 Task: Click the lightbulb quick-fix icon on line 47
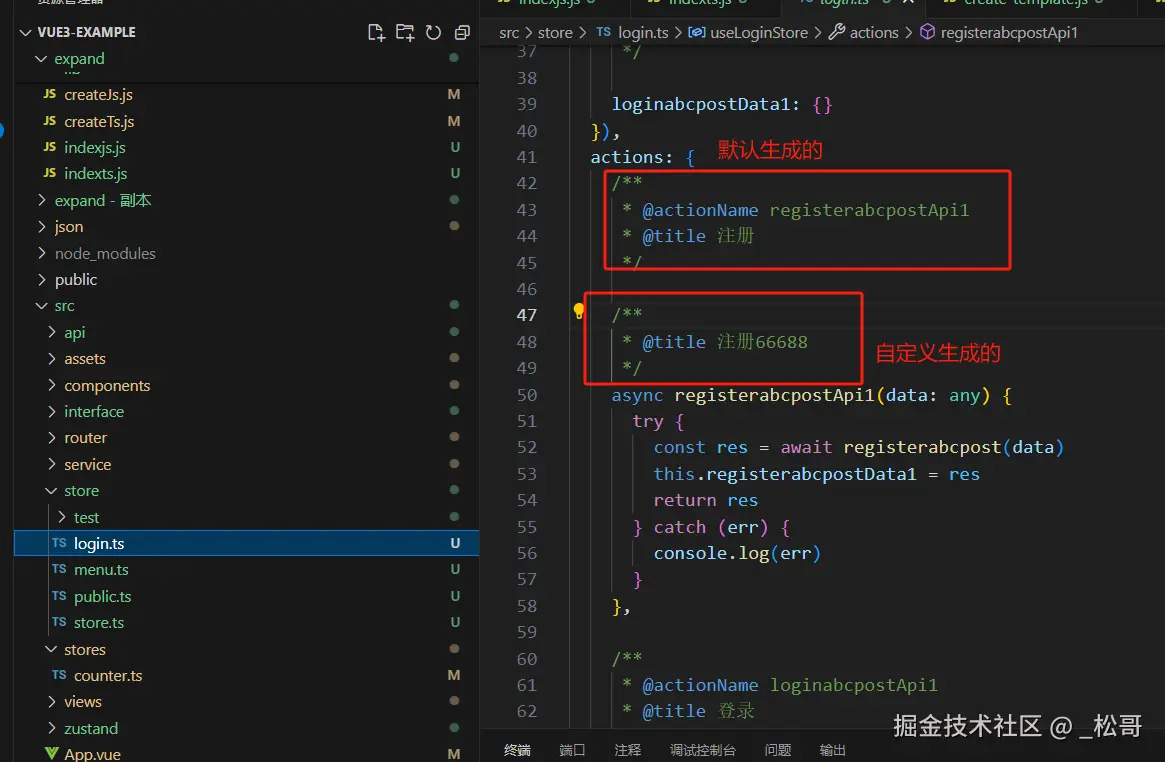coord(578,312)
